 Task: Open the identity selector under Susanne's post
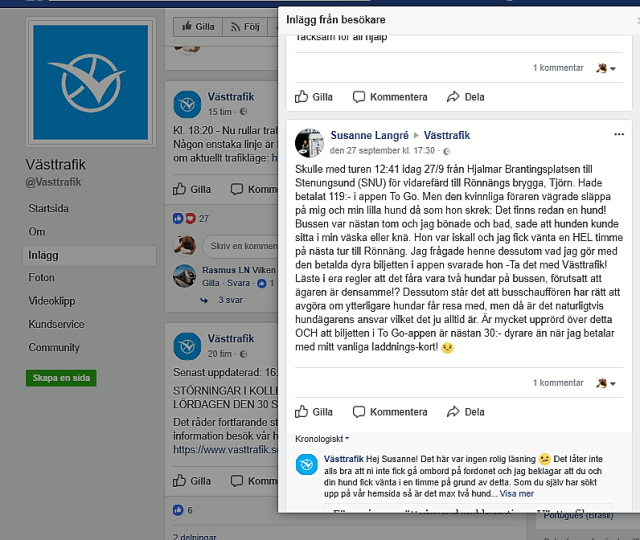(606, 383)
